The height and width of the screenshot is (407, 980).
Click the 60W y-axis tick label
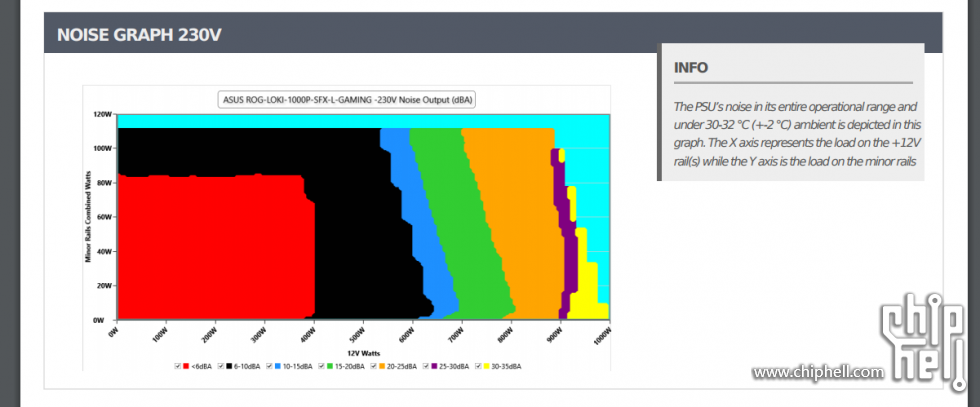pyautogui.click(x=105, y=218)
